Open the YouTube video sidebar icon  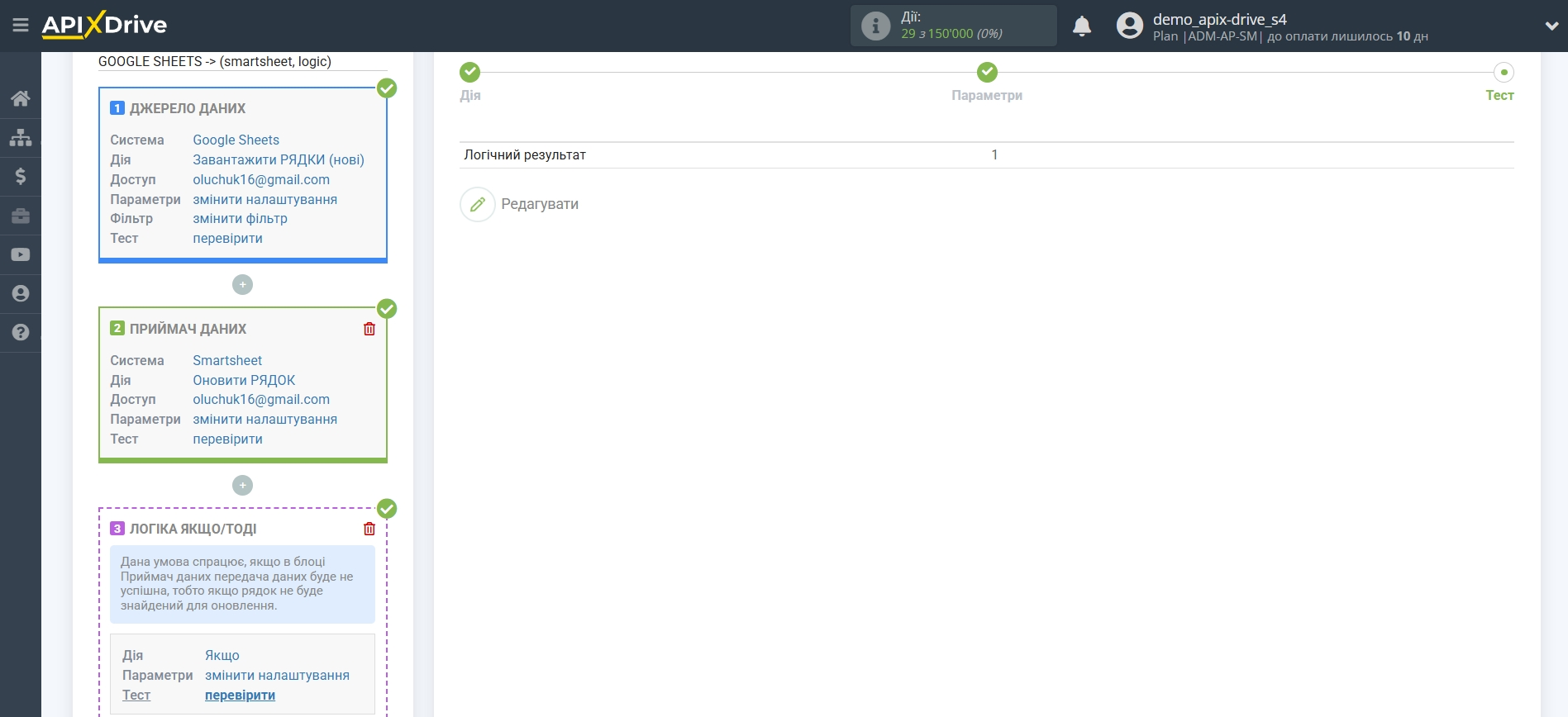21,254
